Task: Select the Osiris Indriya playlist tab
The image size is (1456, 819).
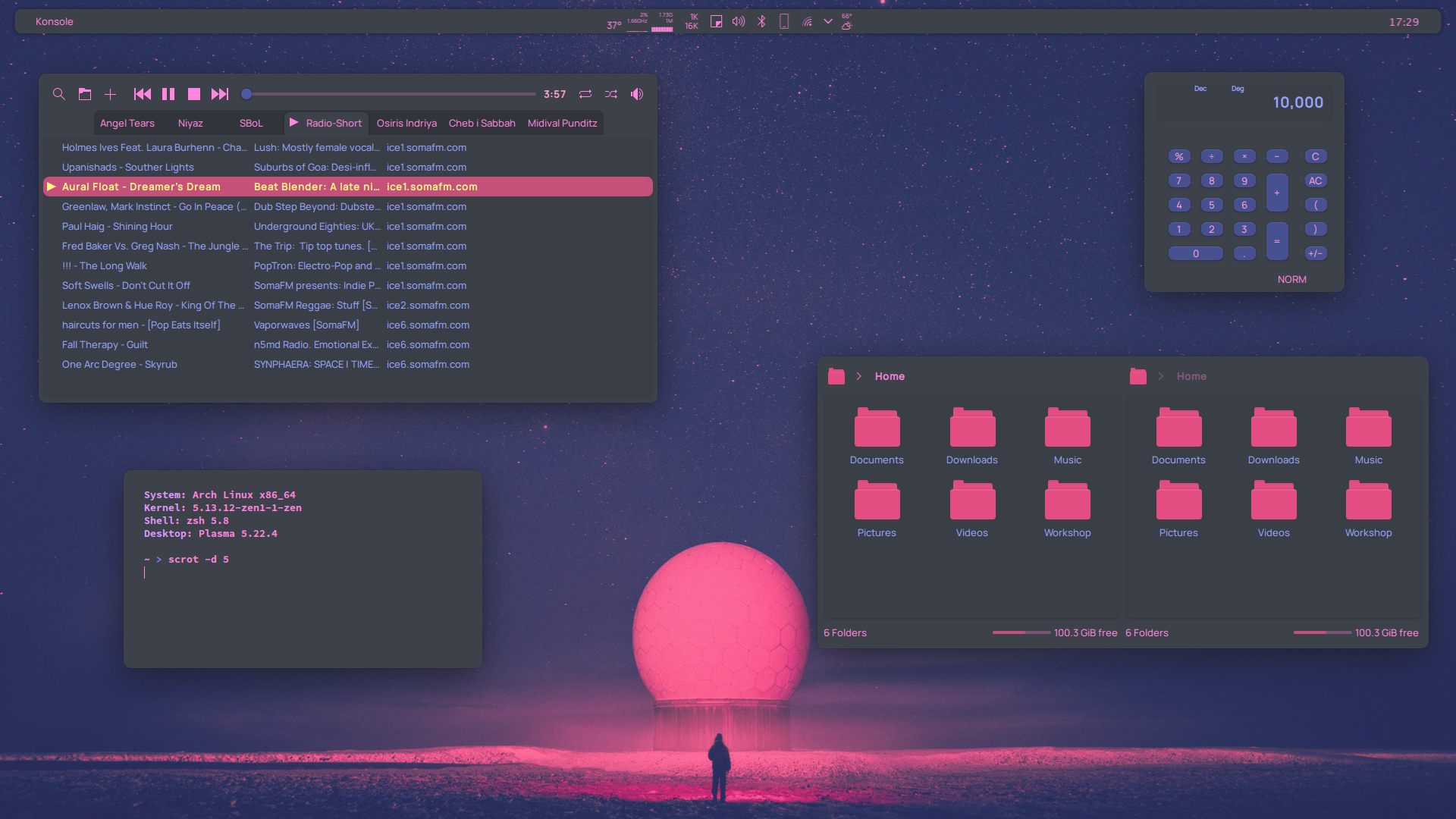Action: click(406, 123)
